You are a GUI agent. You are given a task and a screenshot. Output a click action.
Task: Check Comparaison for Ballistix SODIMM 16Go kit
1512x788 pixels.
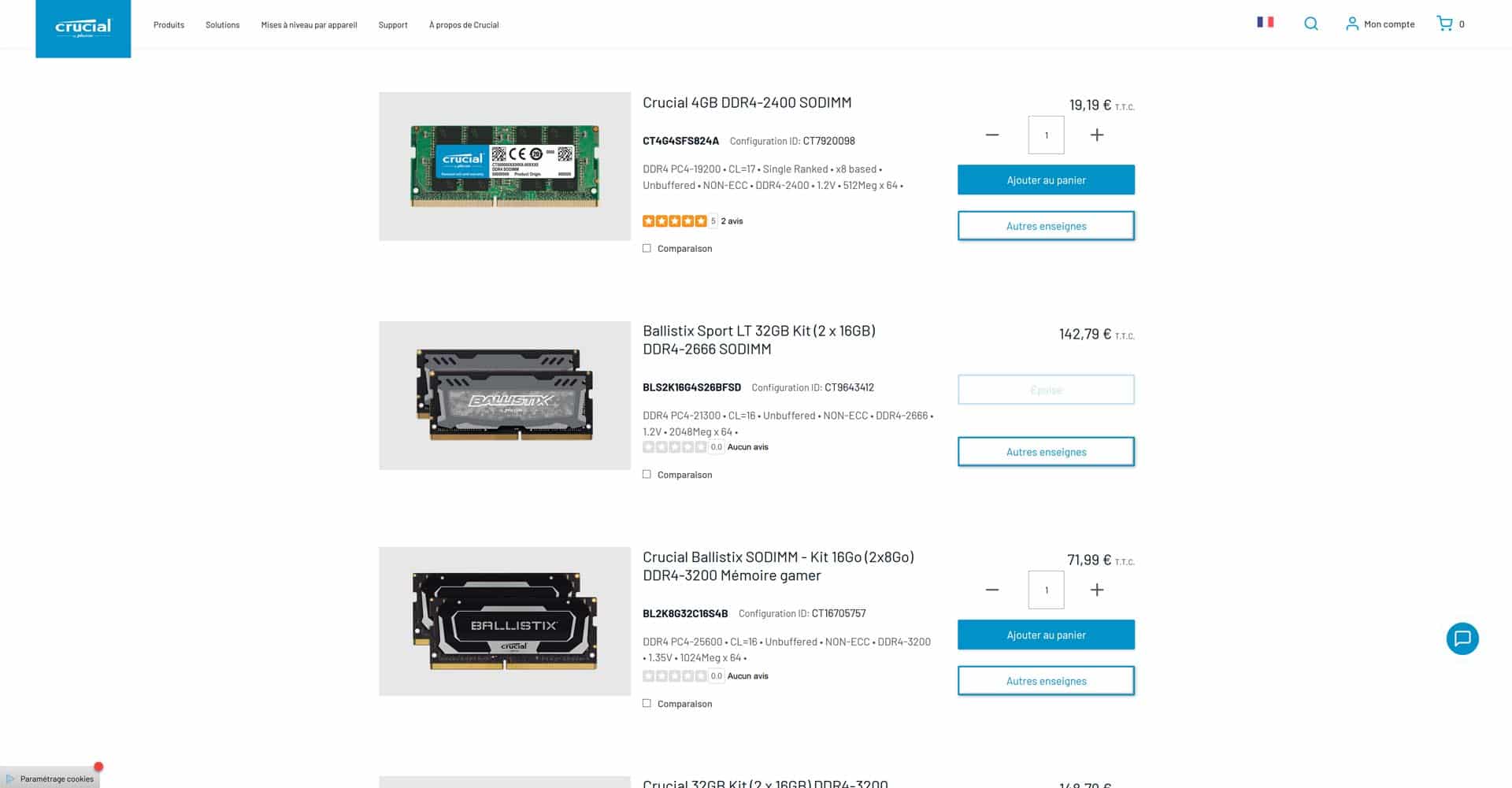click(647, 704)
